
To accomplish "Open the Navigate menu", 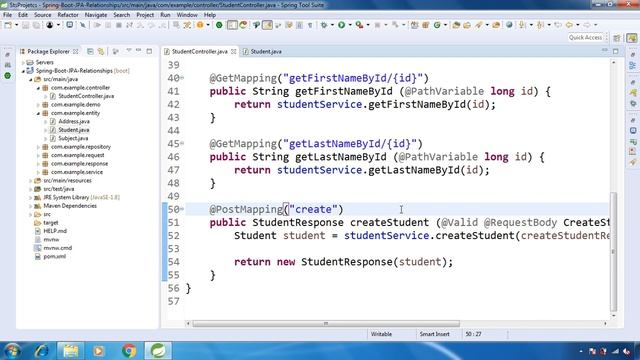I will pyautogui.click(x=96, y=15).
